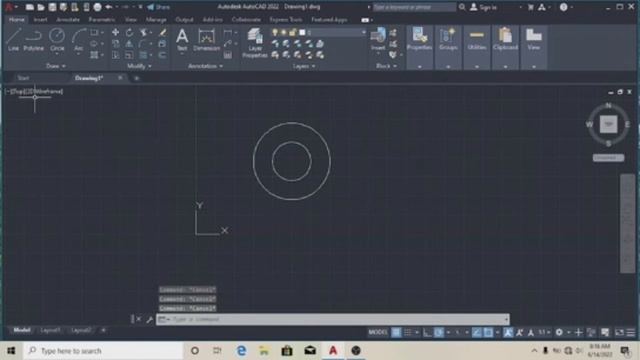Viewport: 640px width, 360px height.
Task: Click Undo in quick access toolbar
Action: pyautogui.click(x=109, y=7)
